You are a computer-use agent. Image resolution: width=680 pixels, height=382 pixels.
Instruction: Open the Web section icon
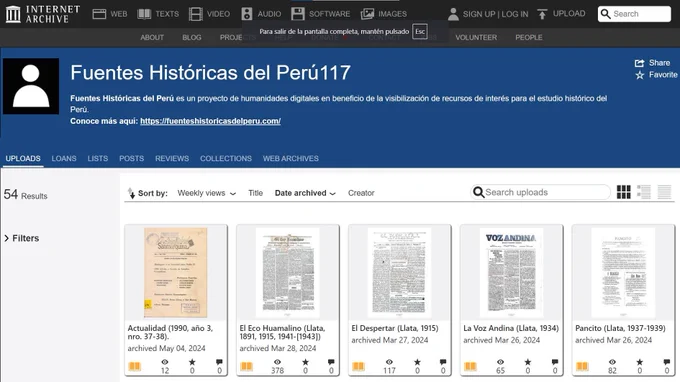click(x=99, y=14)
